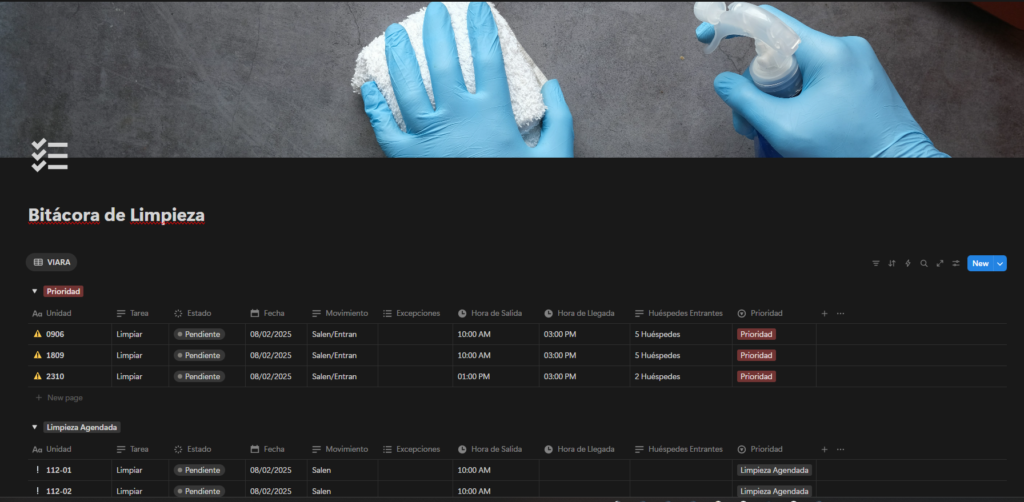1024x502 pixels.
Task: Open the filter icon in database toolbar
Action: pos(876,263)
